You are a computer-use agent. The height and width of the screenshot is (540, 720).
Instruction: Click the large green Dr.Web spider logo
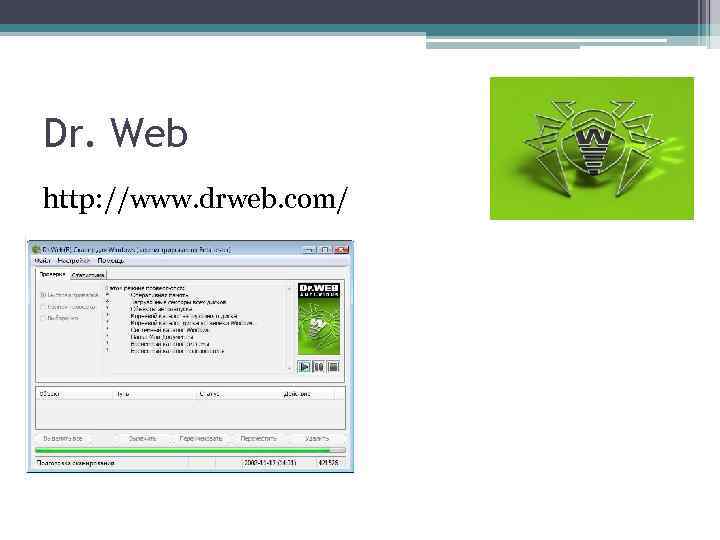[592, 148]
